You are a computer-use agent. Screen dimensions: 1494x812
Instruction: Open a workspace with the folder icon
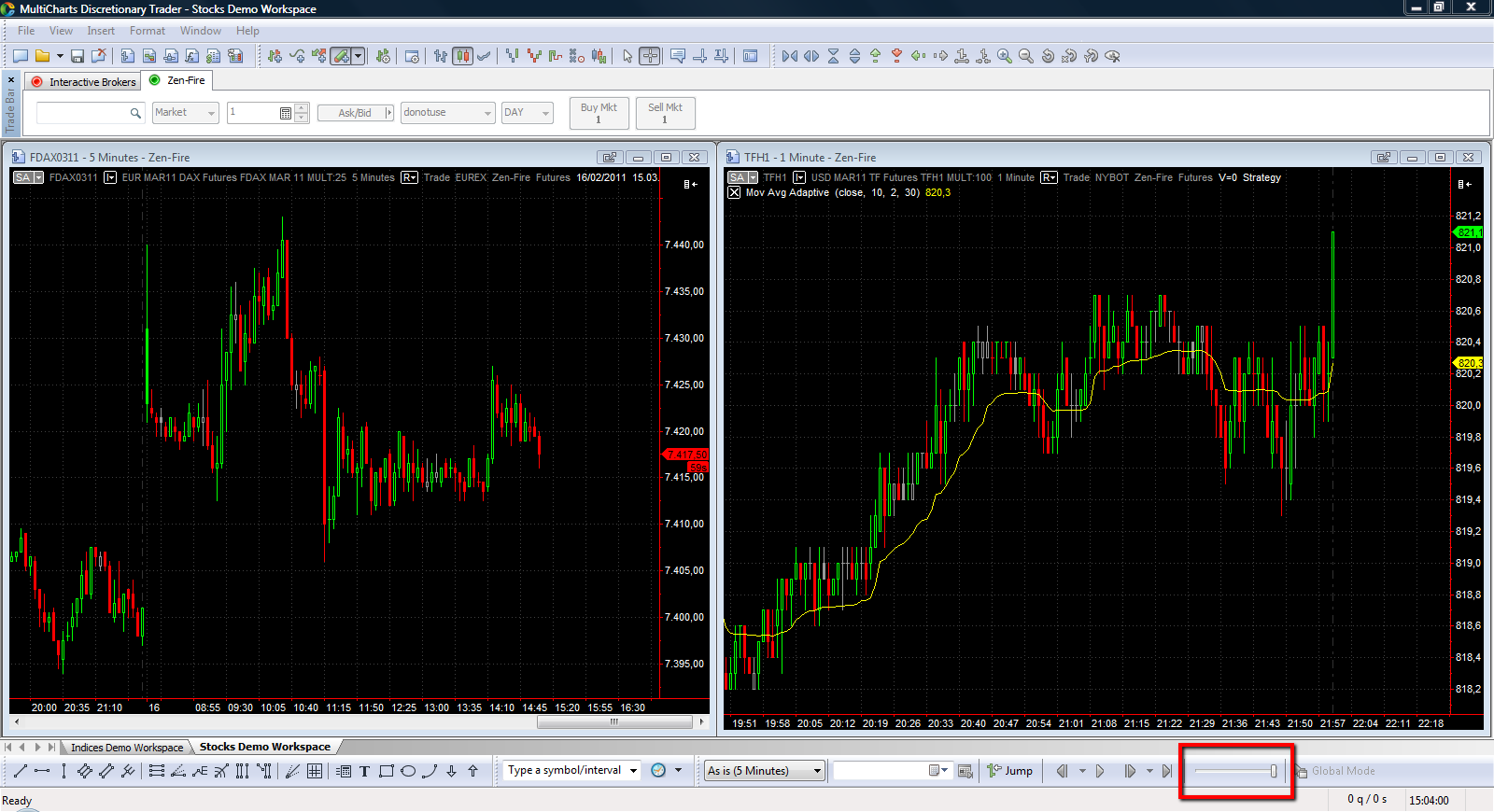click(x=42, y=56)
